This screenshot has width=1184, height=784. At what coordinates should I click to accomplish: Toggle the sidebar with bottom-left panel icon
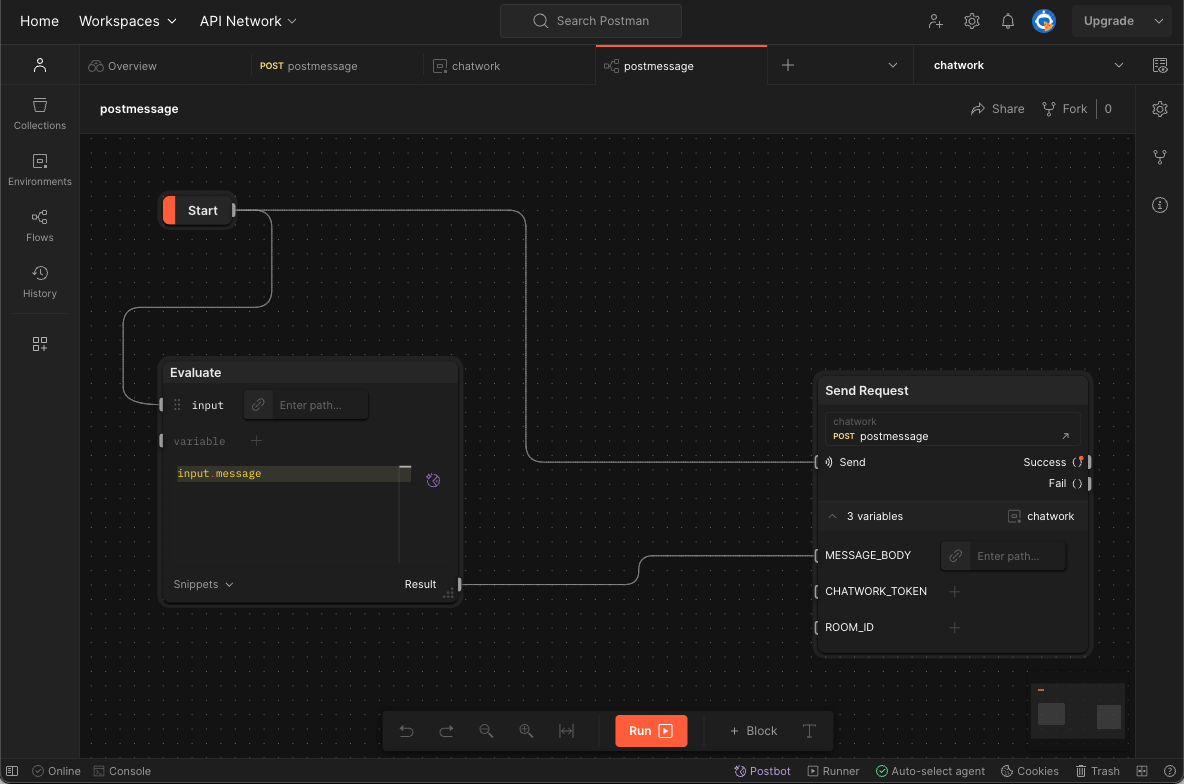(x=12, y=771)
